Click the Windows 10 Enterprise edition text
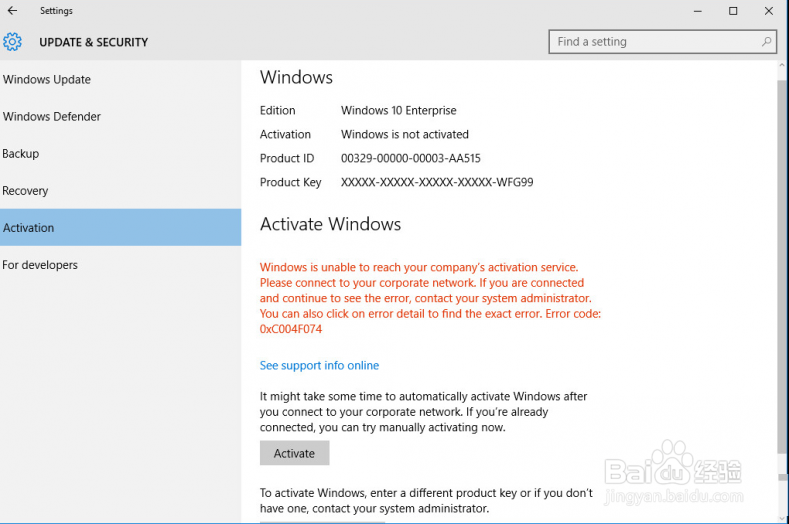 [x=399, y=111]
